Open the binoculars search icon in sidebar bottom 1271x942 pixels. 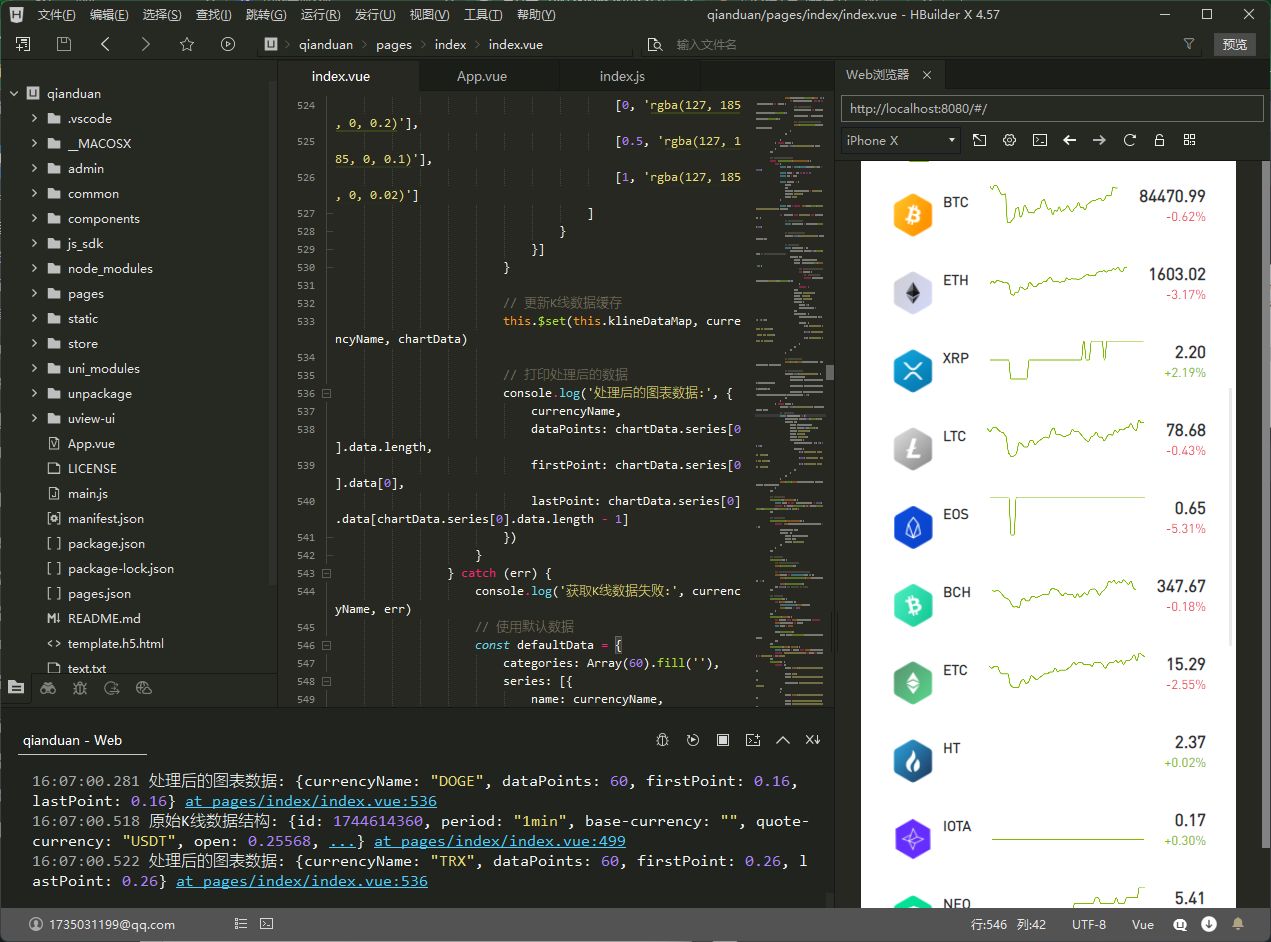48,687
